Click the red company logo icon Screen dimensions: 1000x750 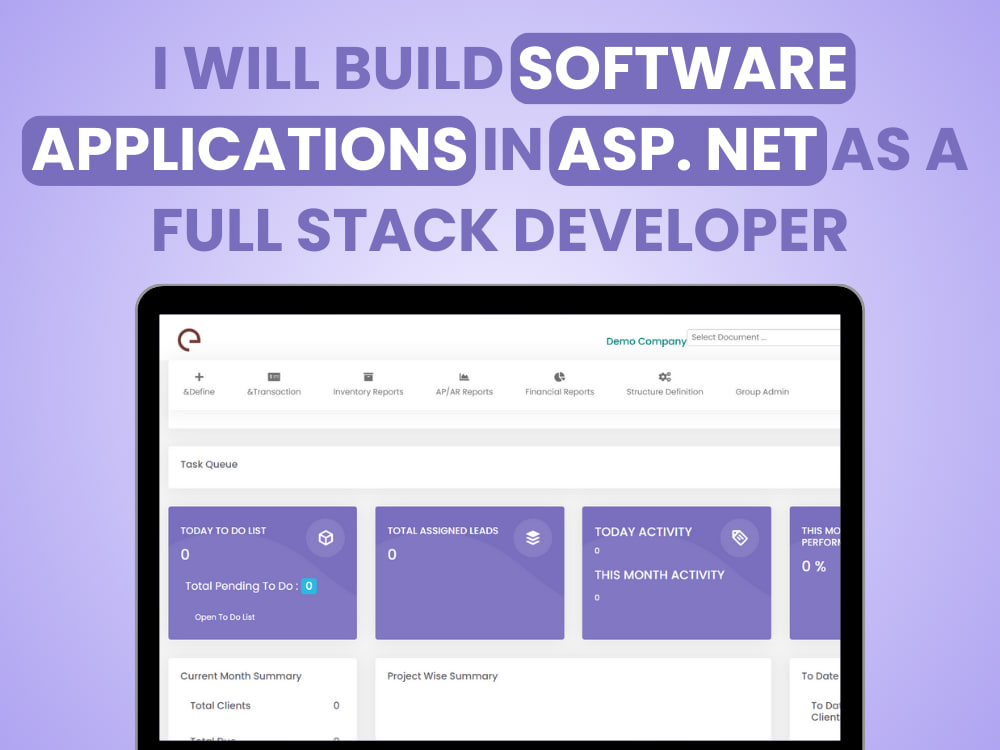[x=189, y=339]
